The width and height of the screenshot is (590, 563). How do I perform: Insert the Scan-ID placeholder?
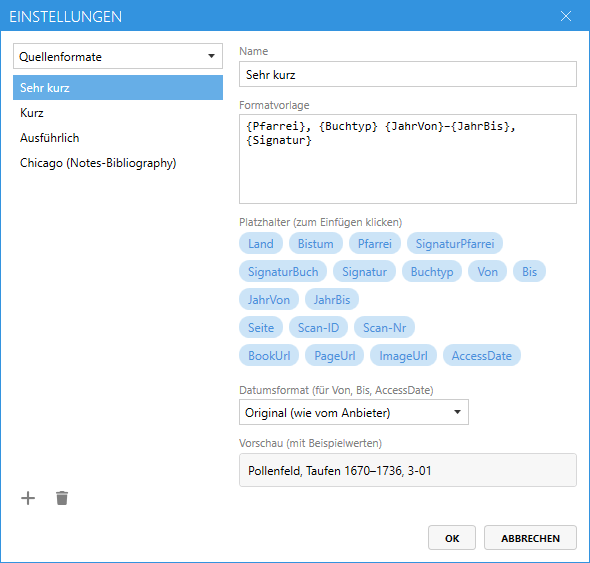tap(318, 327)
